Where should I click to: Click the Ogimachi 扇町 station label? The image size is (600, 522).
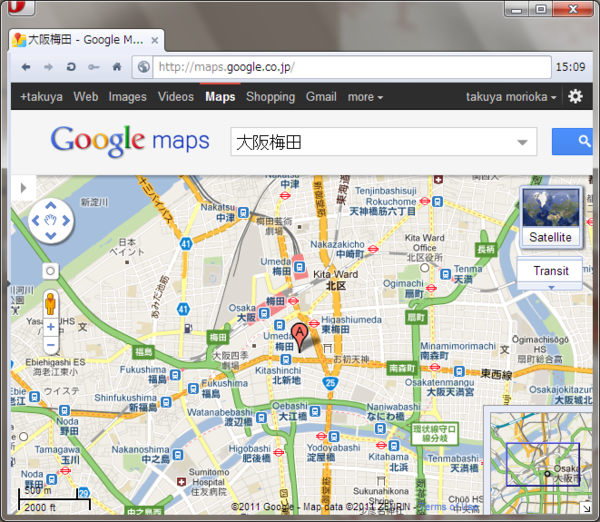[x=403, y=289]
